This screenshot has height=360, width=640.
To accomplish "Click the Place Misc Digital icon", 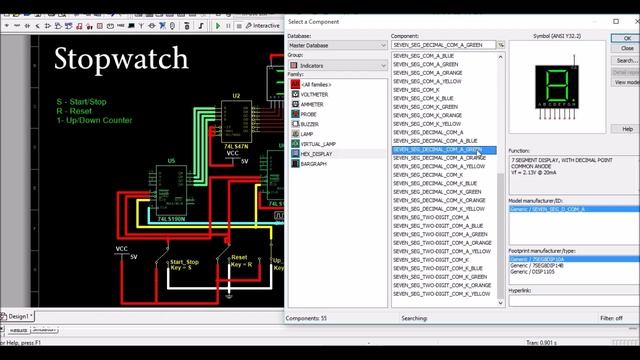I will point(79,26).
